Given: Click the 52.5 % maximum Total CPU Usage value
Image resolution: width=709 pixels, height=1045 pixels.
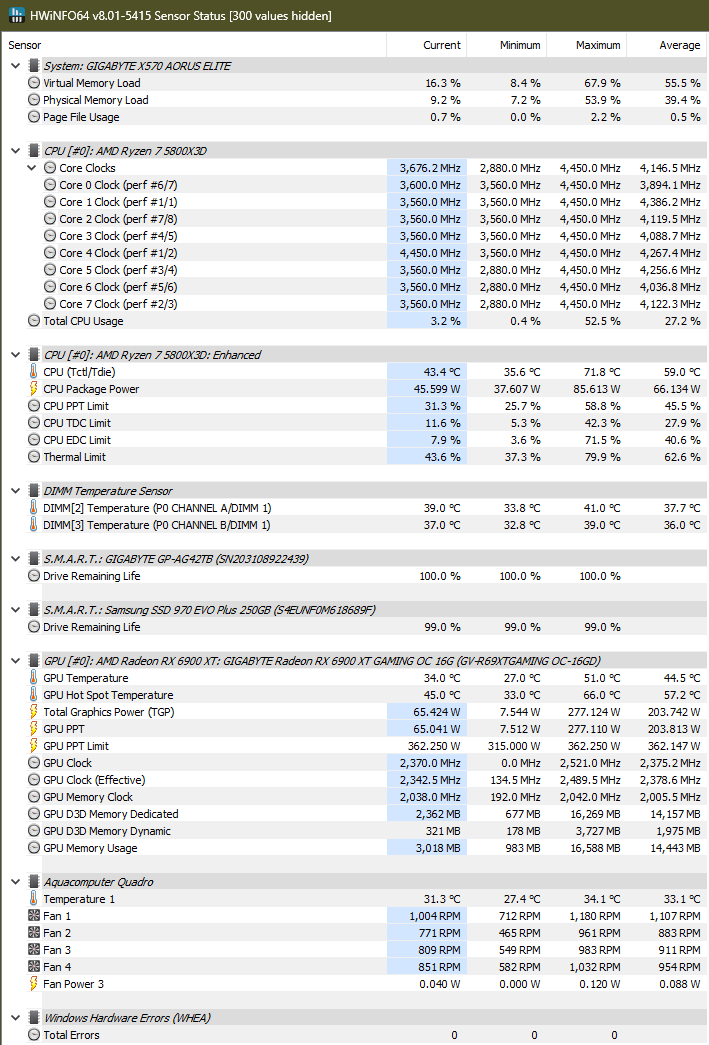Looking at the screenshot, I should point(600,321).
